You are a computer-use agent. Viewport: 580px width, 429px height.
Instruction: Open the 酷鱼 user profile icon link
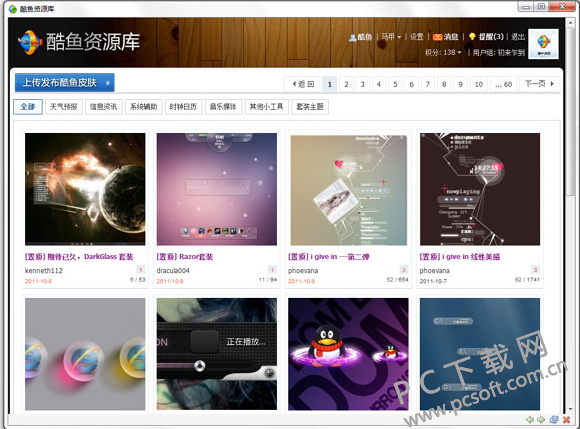point(353,37)
